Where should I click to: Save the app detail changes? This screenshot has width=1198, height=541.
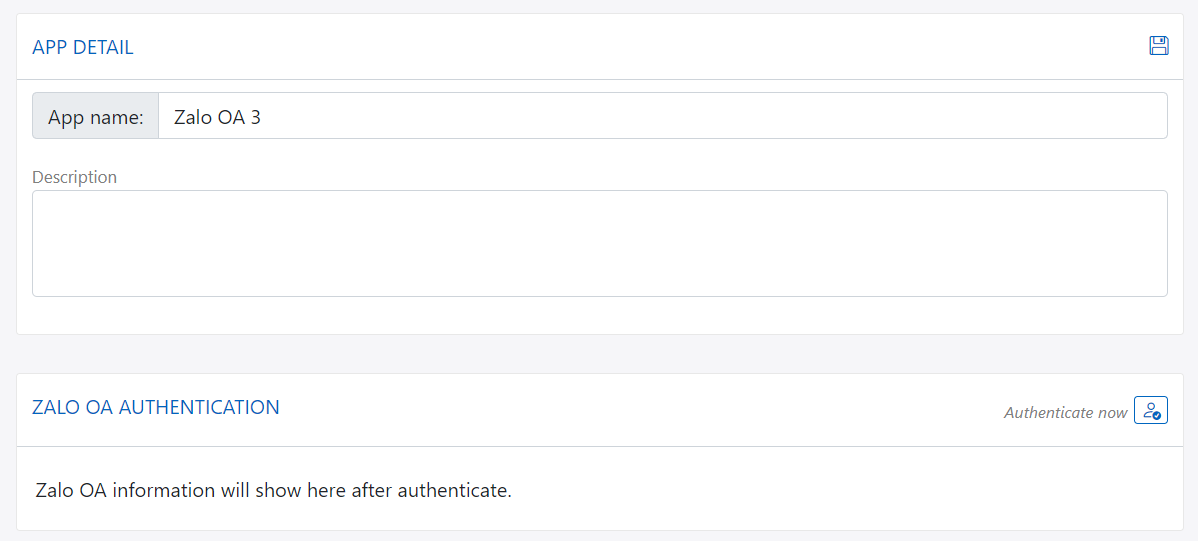(x=1158, y=46)
